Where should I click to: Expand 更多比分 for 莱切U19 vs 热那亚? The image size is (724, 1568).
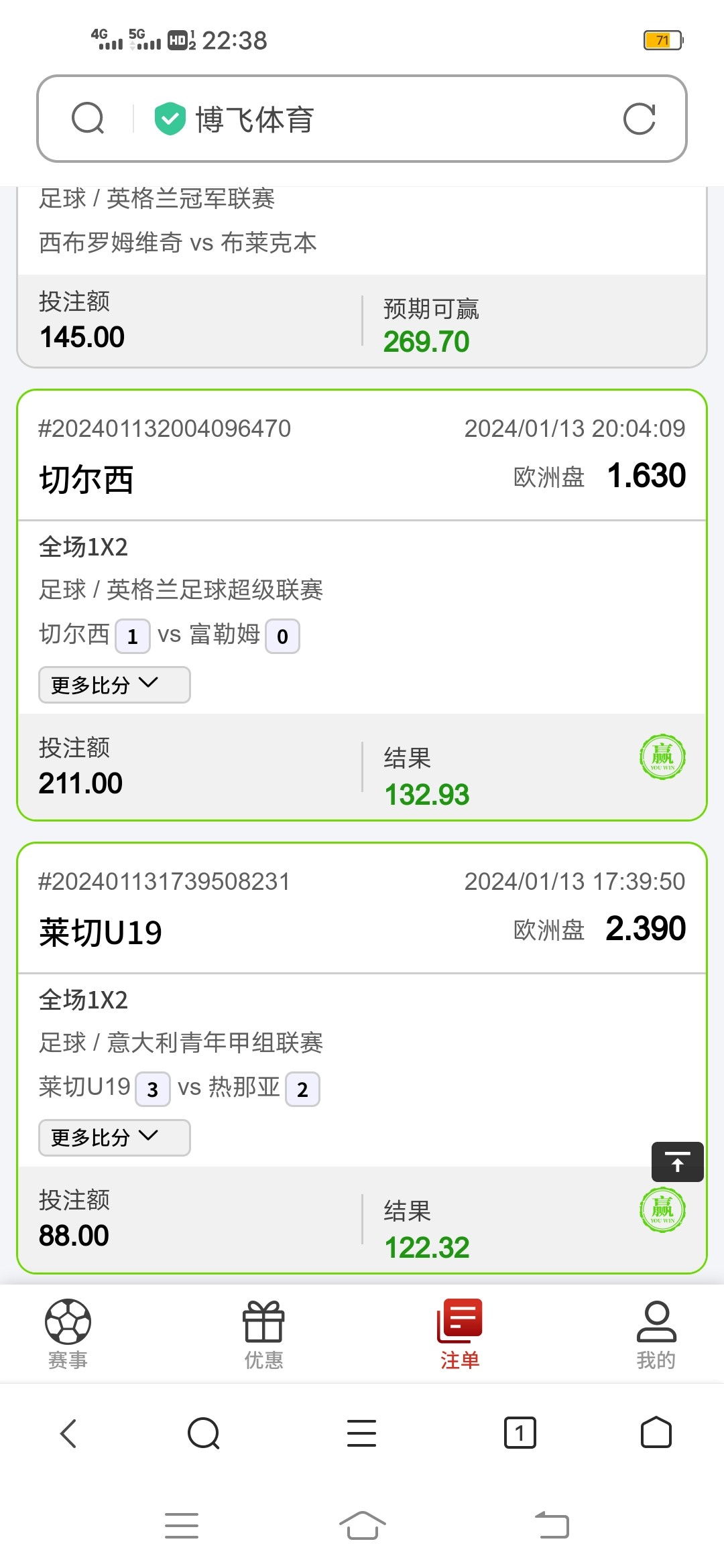click(114, 1138)
